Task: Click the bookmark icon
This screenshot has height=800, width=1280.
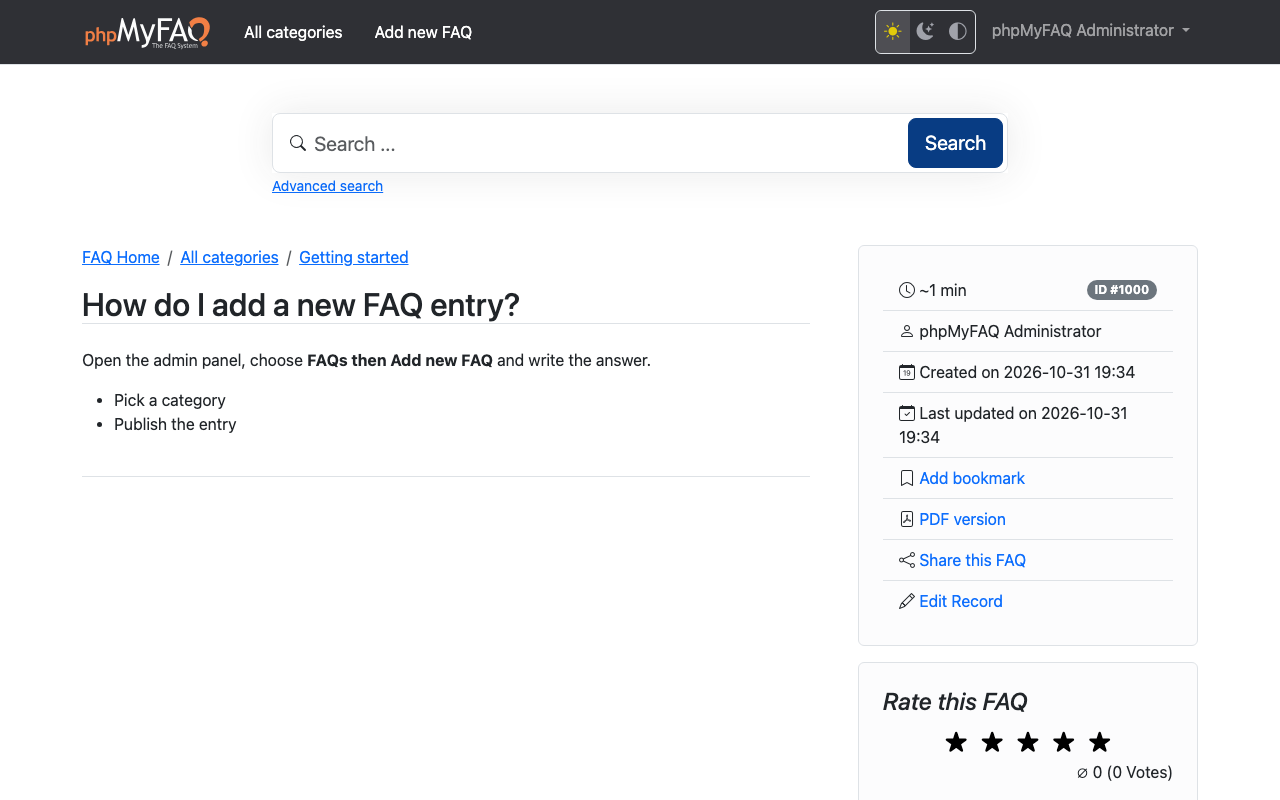Action: click(x=907, y=478)
